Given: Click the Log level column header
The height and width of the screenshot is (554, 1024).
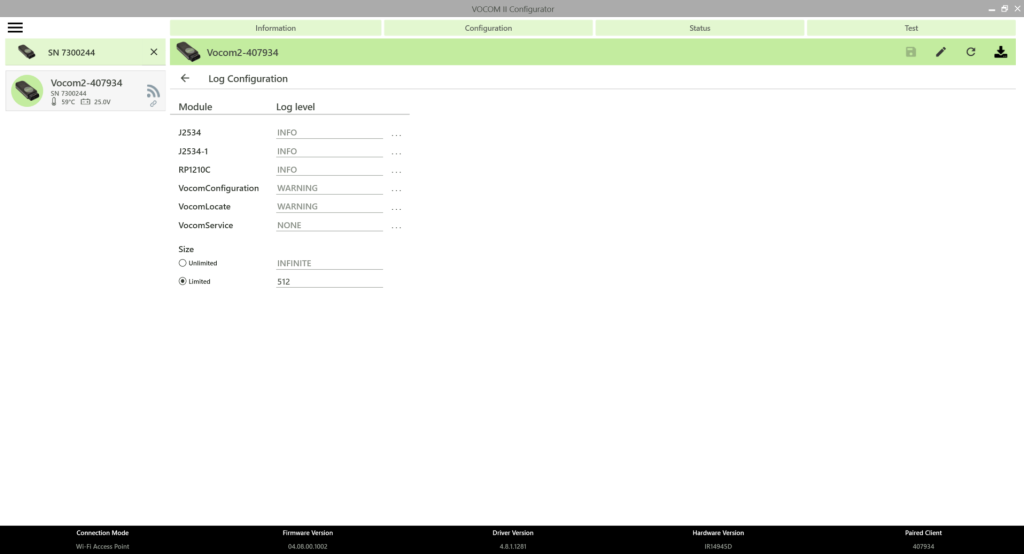Looking at the screenshot, I should pos(295,106).
